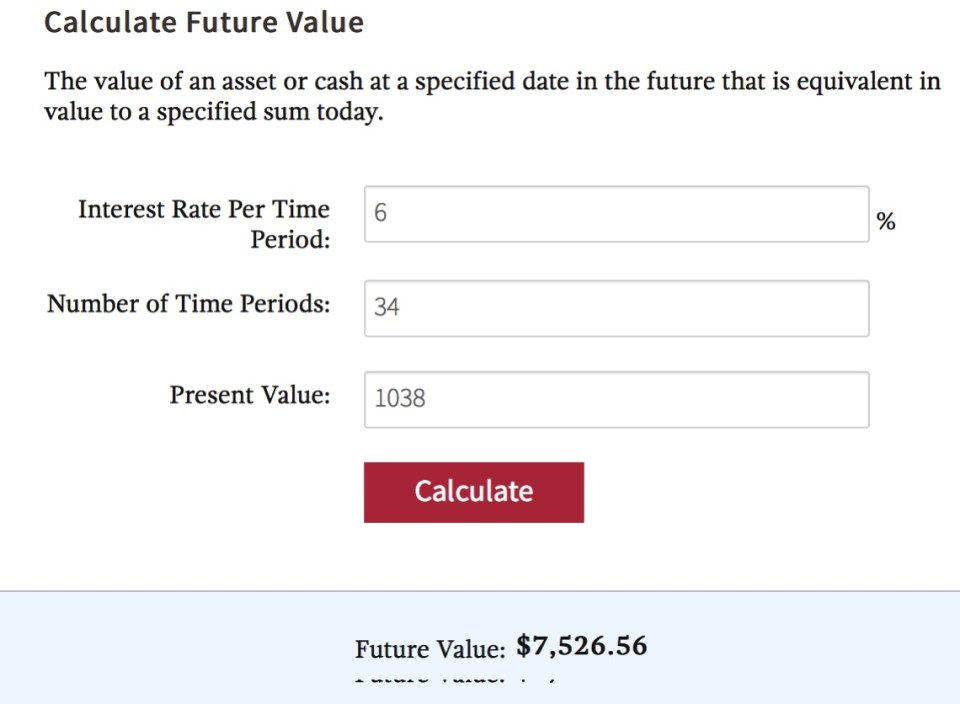The width and height of the screenshot is (960, 704).
Task: Click the value 34 in the periods field
Action: [386, 308]
